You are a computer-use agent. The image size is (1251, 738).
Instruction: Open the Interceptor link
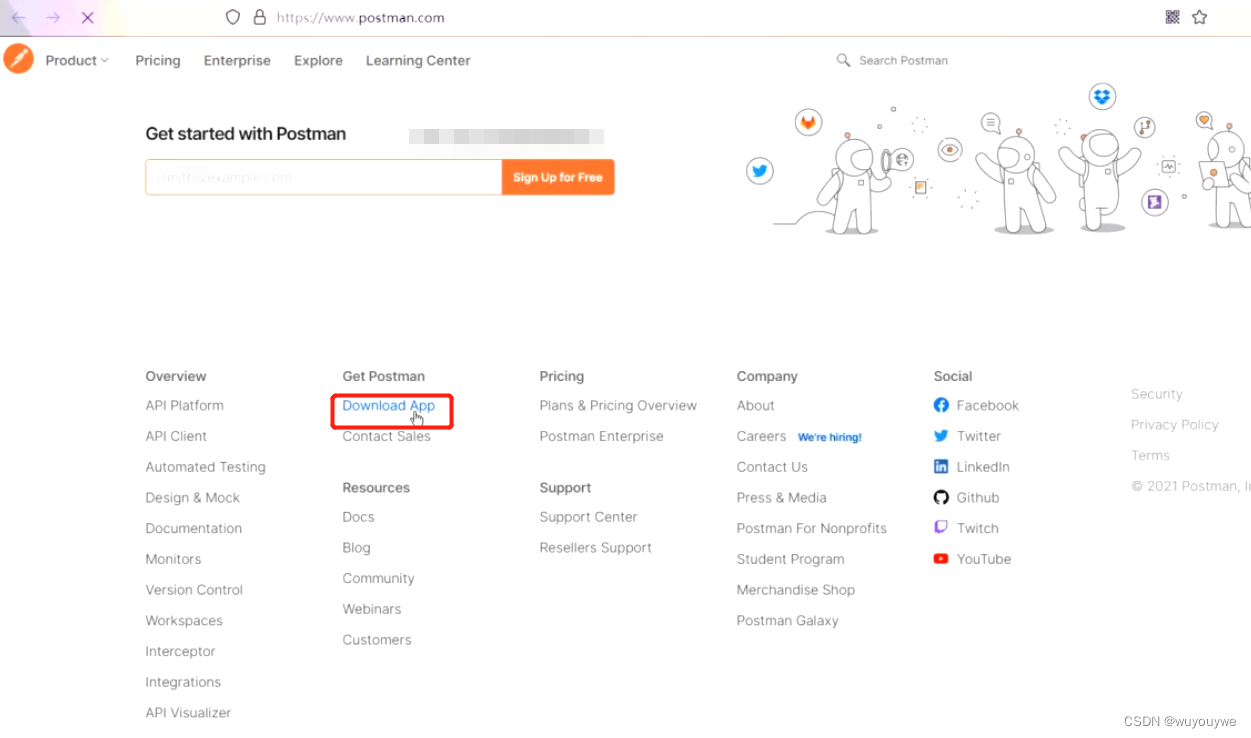pos(180,651)
